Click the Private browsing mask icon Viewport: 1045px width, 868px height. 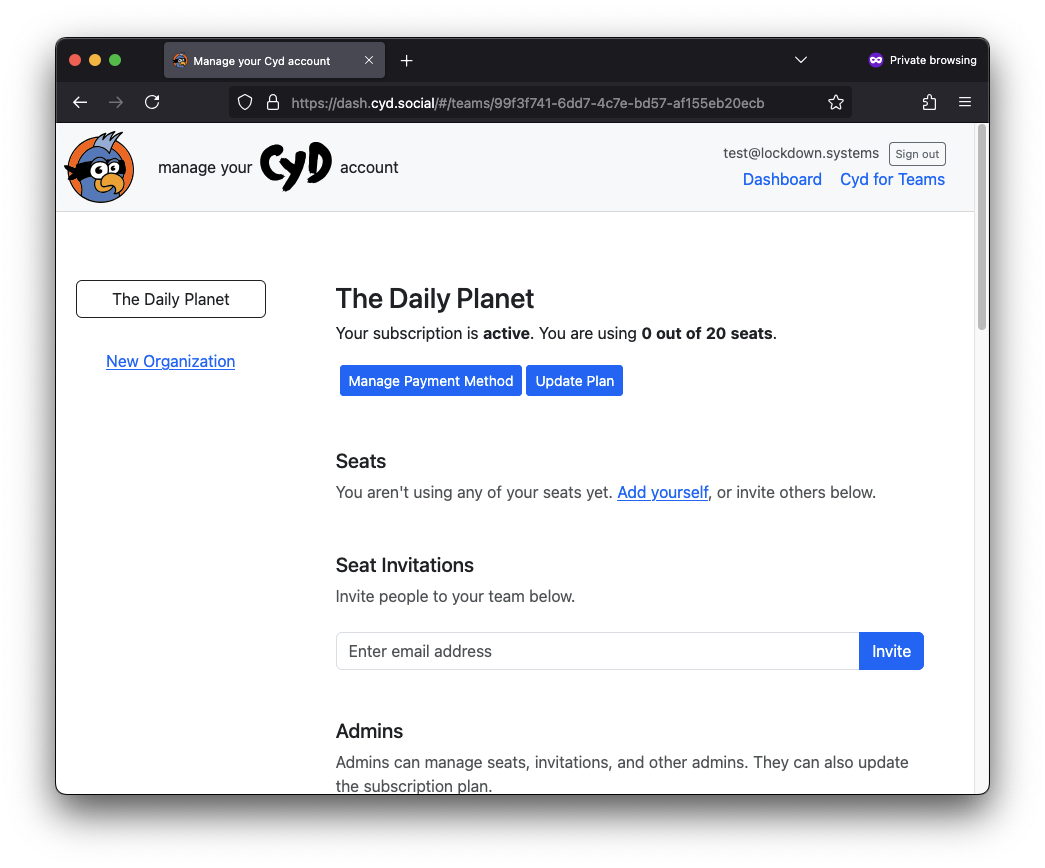click(875, 60)
